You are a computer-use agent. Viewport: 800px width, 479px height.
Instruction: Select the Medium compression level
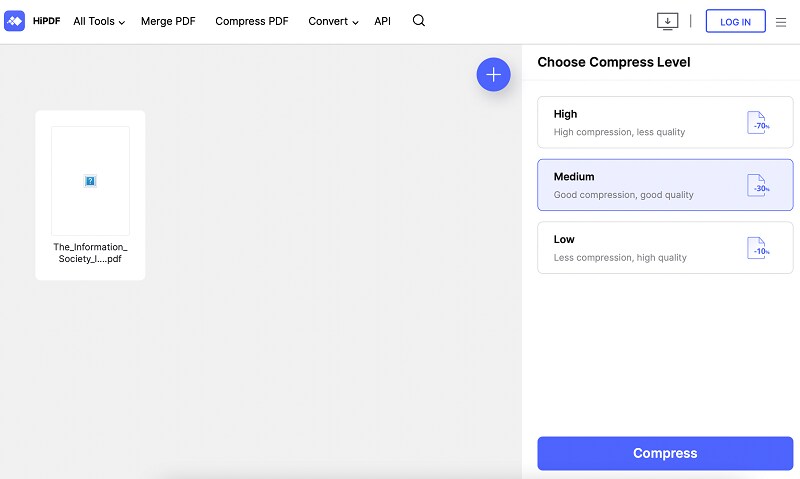pos(665,185)
